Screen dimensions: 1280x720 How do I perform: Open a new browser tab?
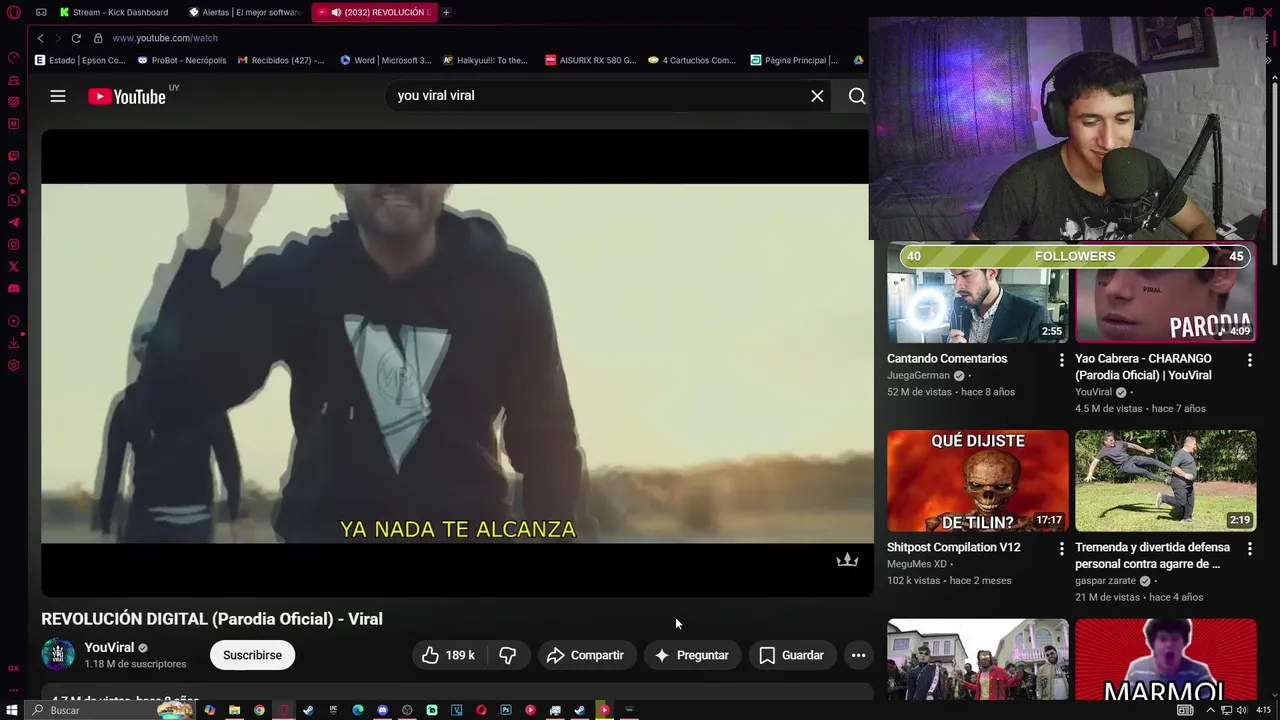click(446, 12)
